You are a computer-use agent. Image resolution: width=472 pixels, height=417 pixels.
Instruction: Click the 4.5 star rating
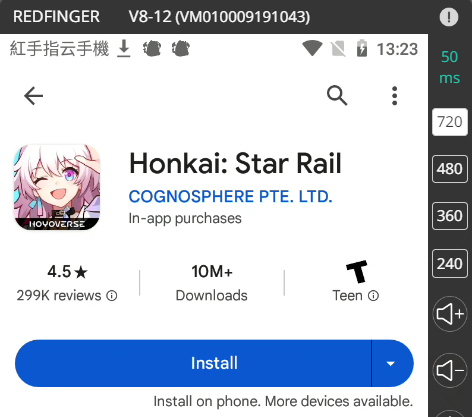[67, 271]
